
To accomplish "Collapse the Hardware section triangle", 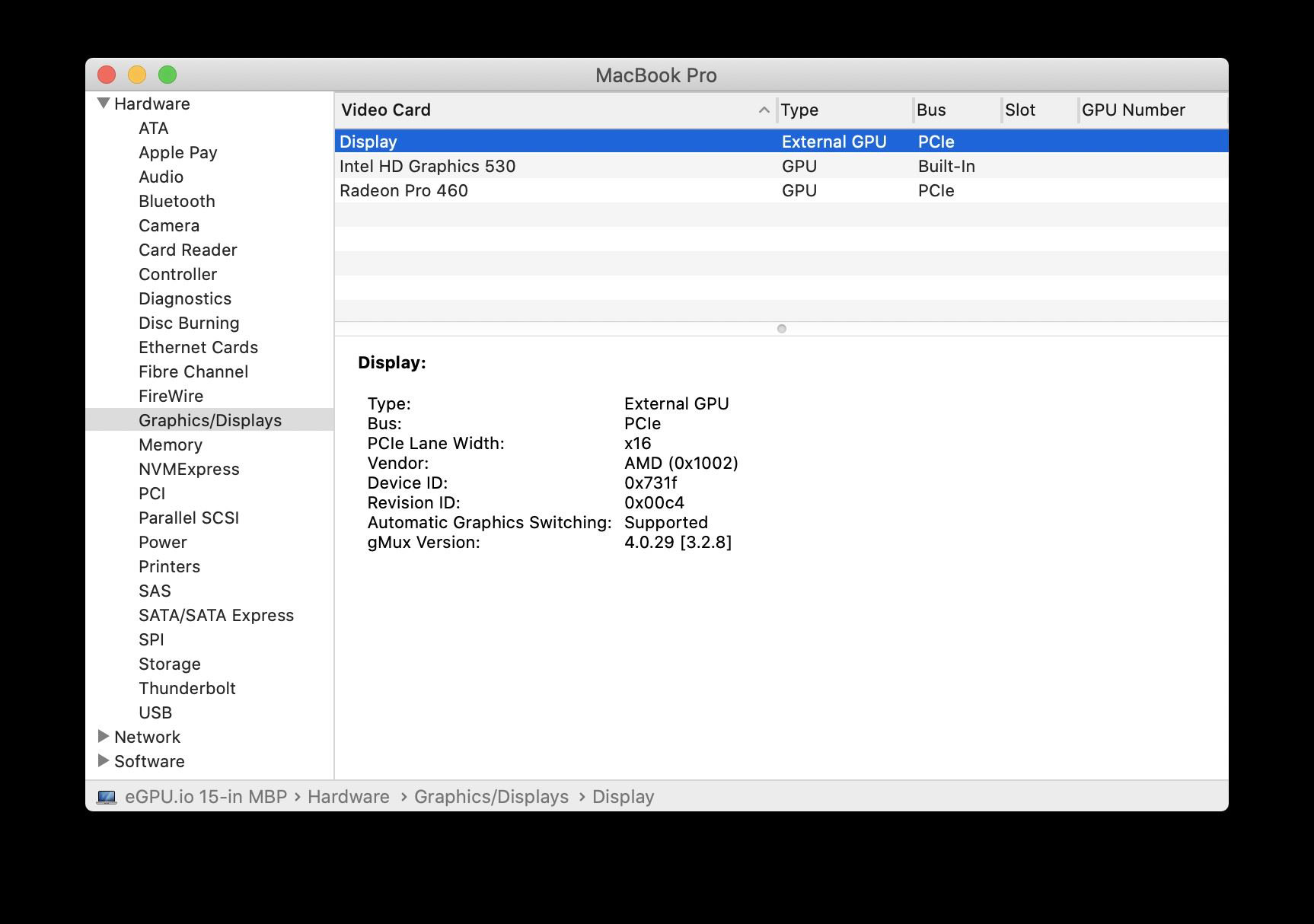I will click(104, 104).
